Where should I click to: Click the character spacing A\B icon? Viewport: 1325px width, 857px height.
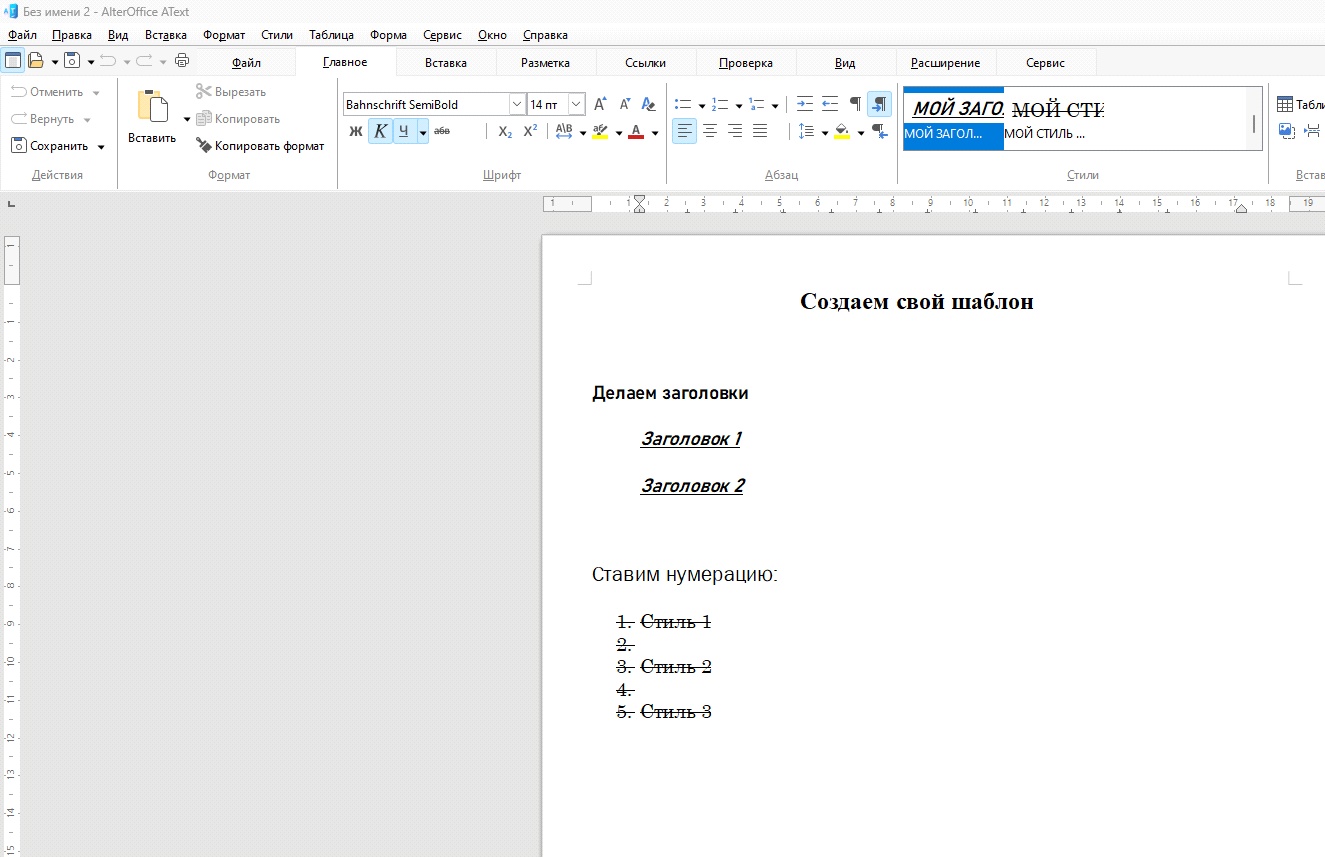coord(564,131)
